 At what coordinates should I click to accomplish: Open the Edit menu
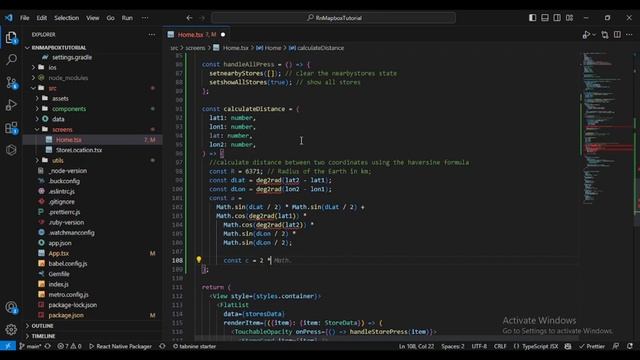[x=42, y=18]
